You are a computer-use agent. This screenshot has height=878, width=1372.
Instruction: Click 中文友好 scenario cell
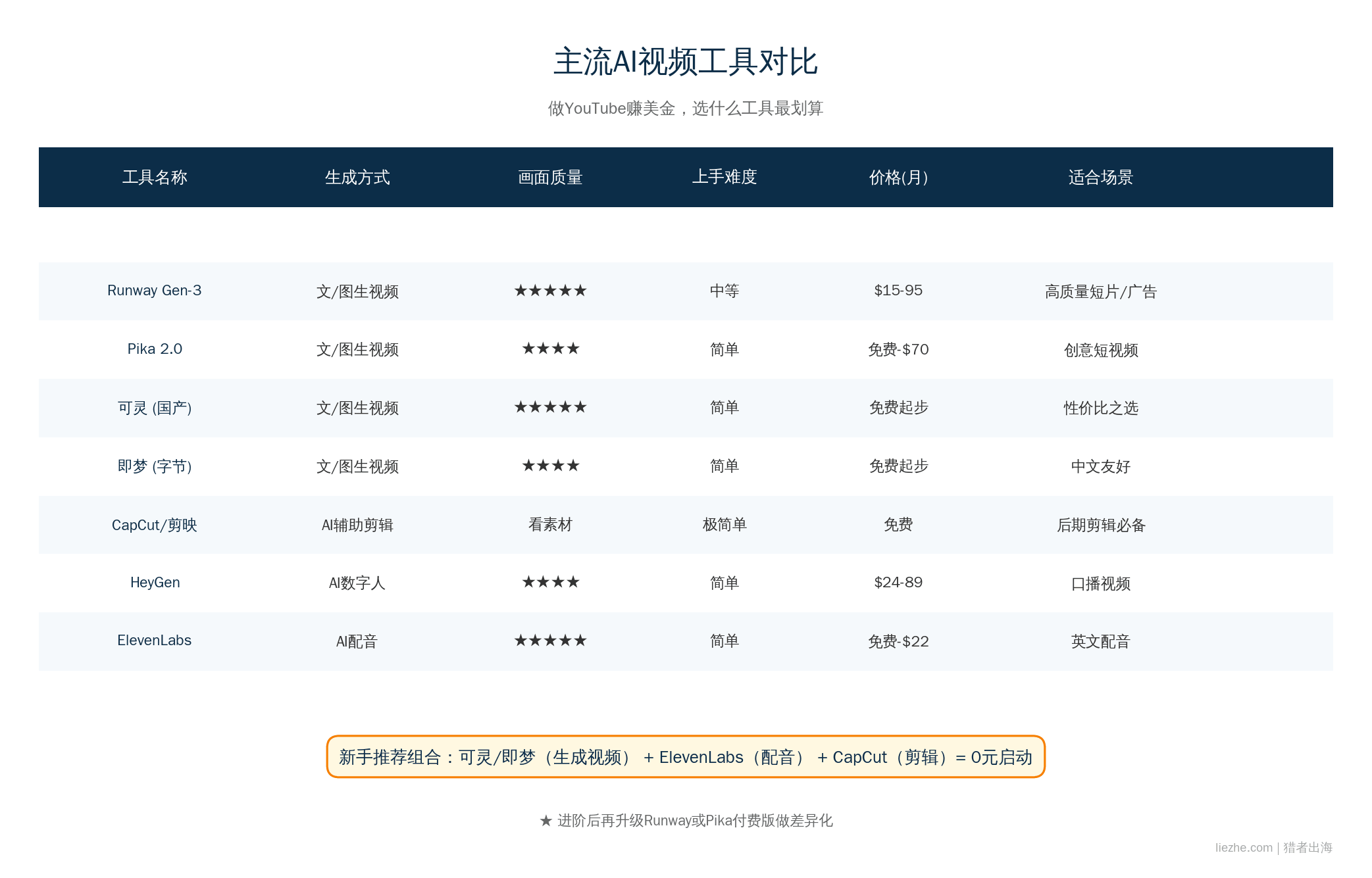coord(1101,466)
